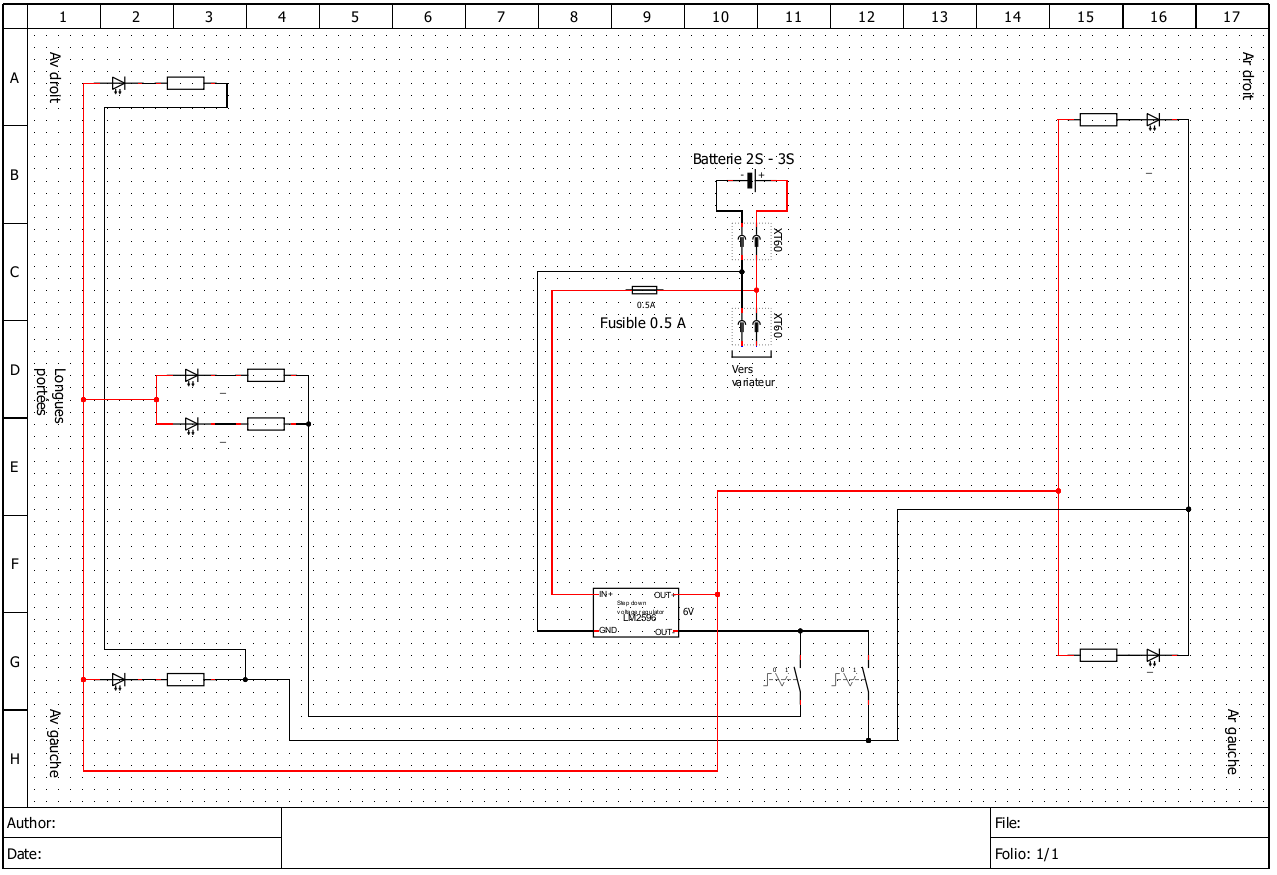The width and height of the screenshot is (1277, 875).
Task: Click the Ar droit label
Action: tap(1247, 75)
